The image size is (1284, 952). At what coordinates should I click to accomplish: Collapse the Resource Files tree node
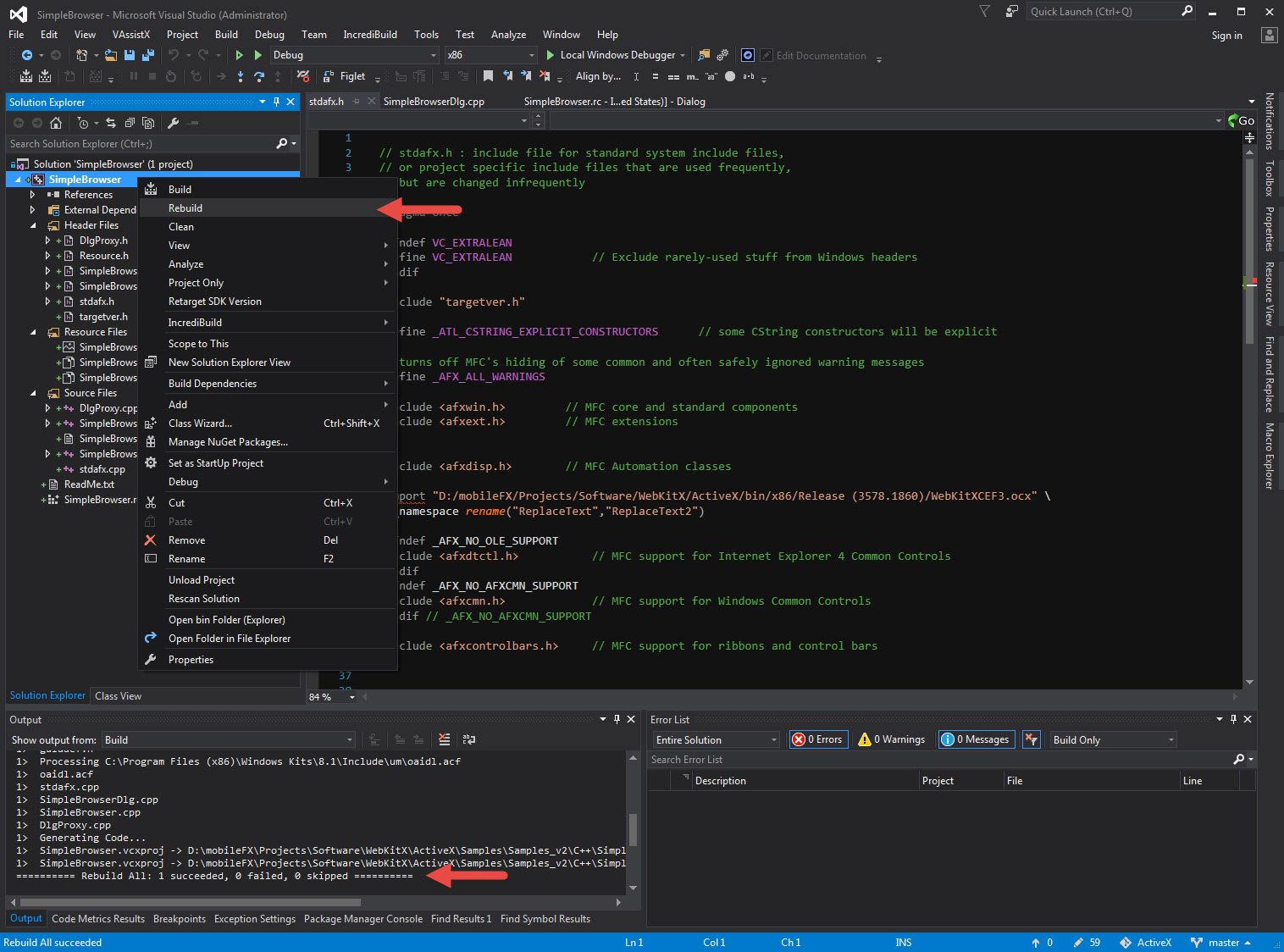(x=33, y=332)
